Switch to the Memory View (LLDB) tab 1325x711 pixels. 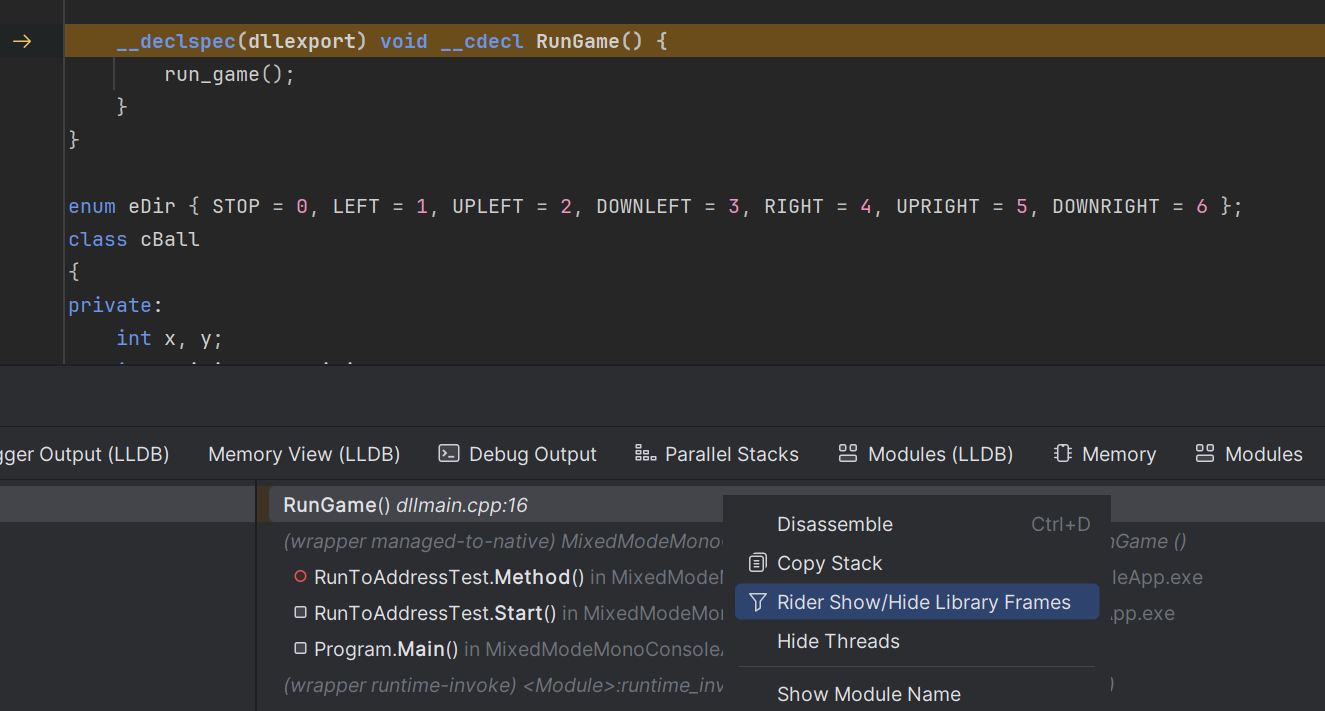(304, 453)
